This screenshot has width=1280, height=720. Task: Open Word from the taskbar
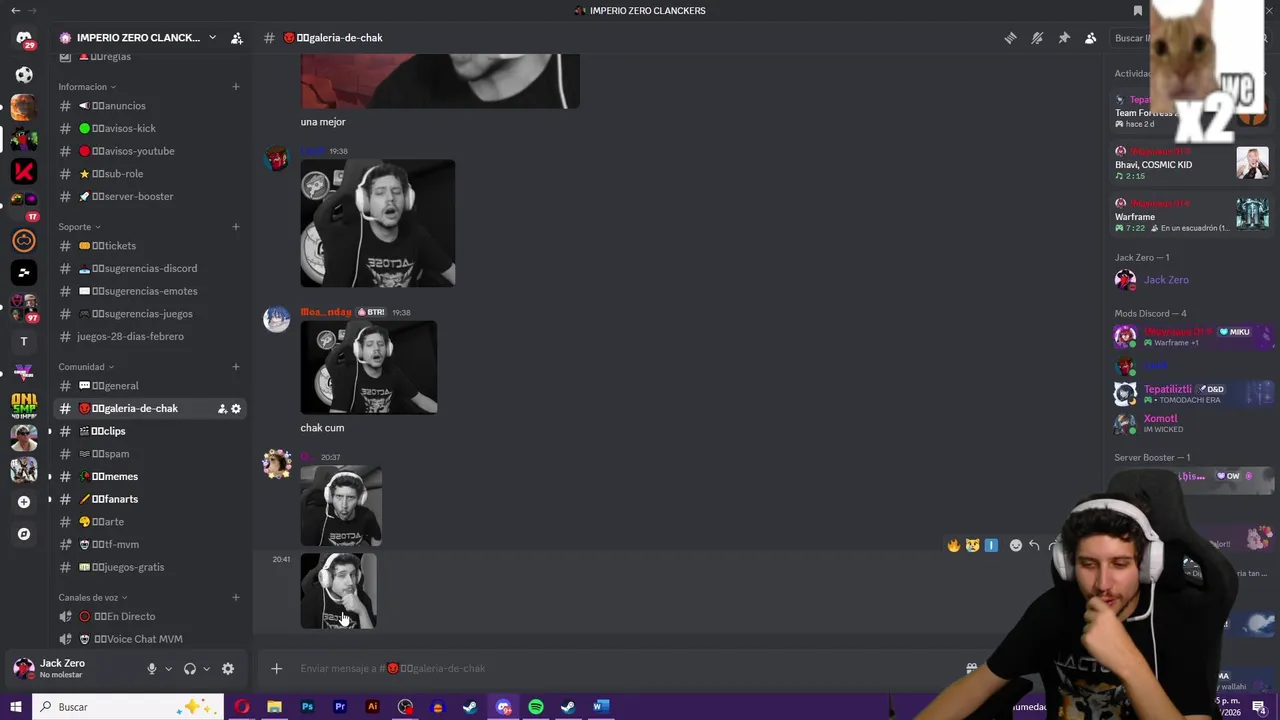coord(601,707)
